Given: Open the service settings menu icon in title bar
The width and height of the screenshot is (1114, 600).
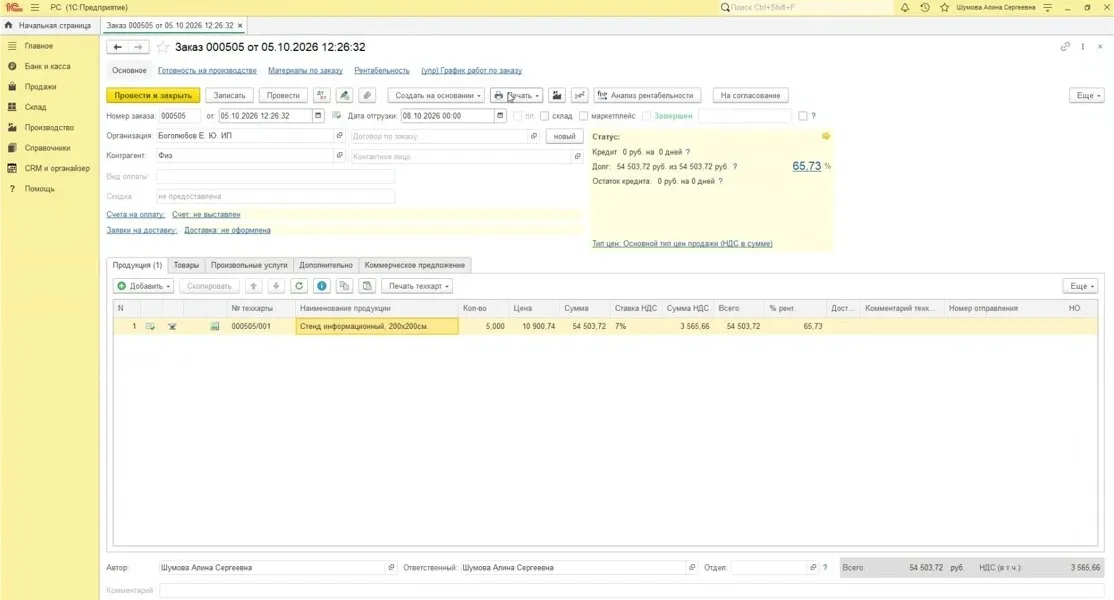Looking at the screenshot, I should point(1048,7).
